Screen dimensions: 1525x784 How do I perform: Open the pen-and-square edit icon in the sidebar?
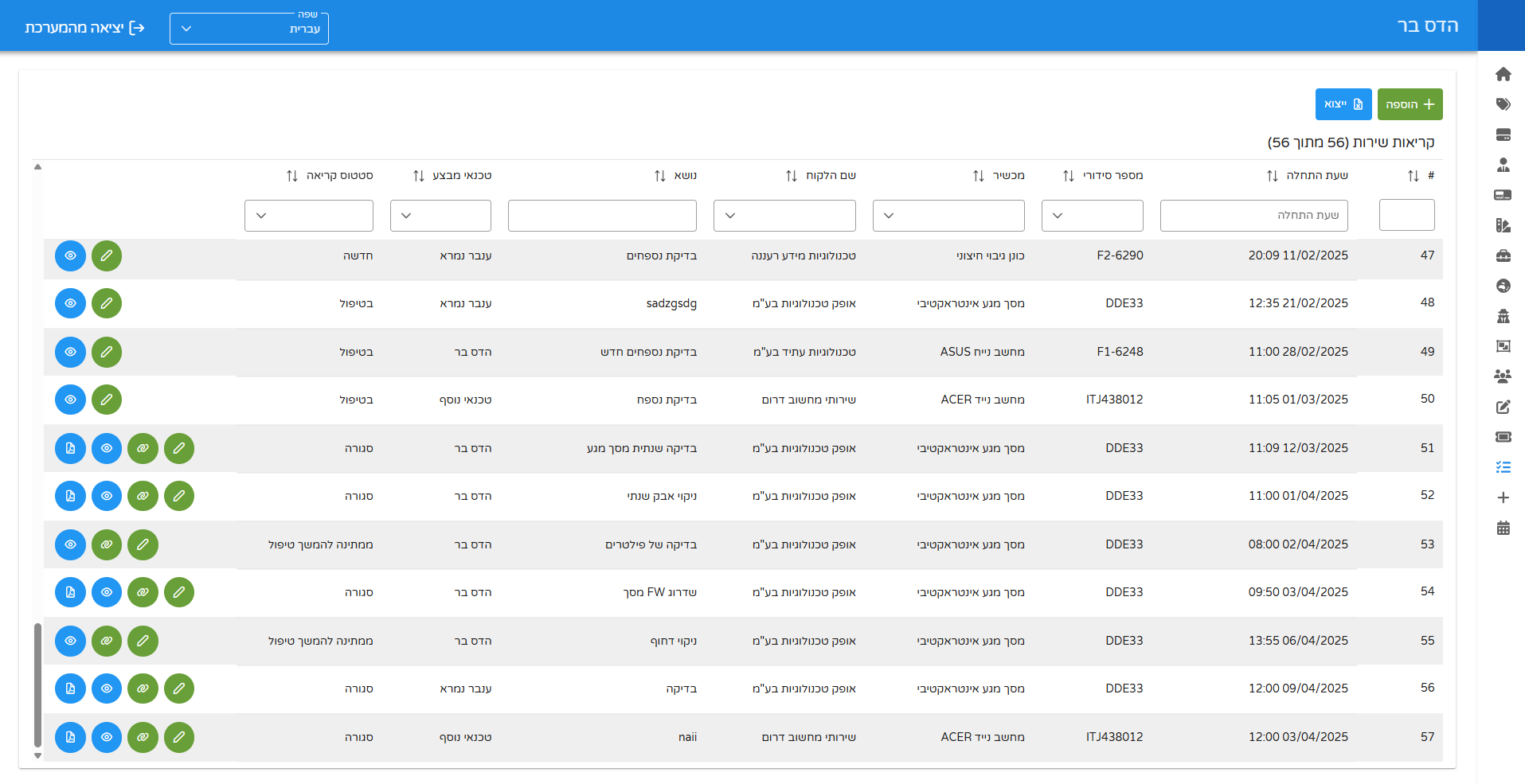point(1503,407)
